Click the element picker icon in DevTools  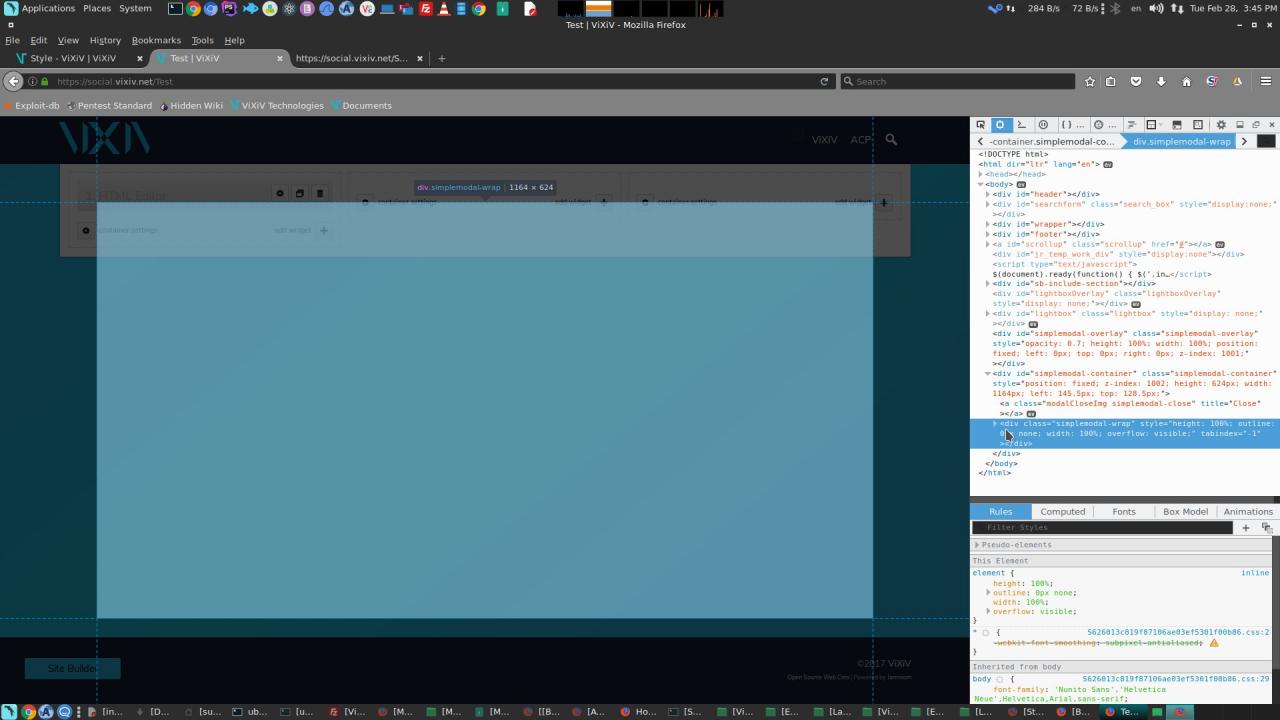(x=980, y=125)
